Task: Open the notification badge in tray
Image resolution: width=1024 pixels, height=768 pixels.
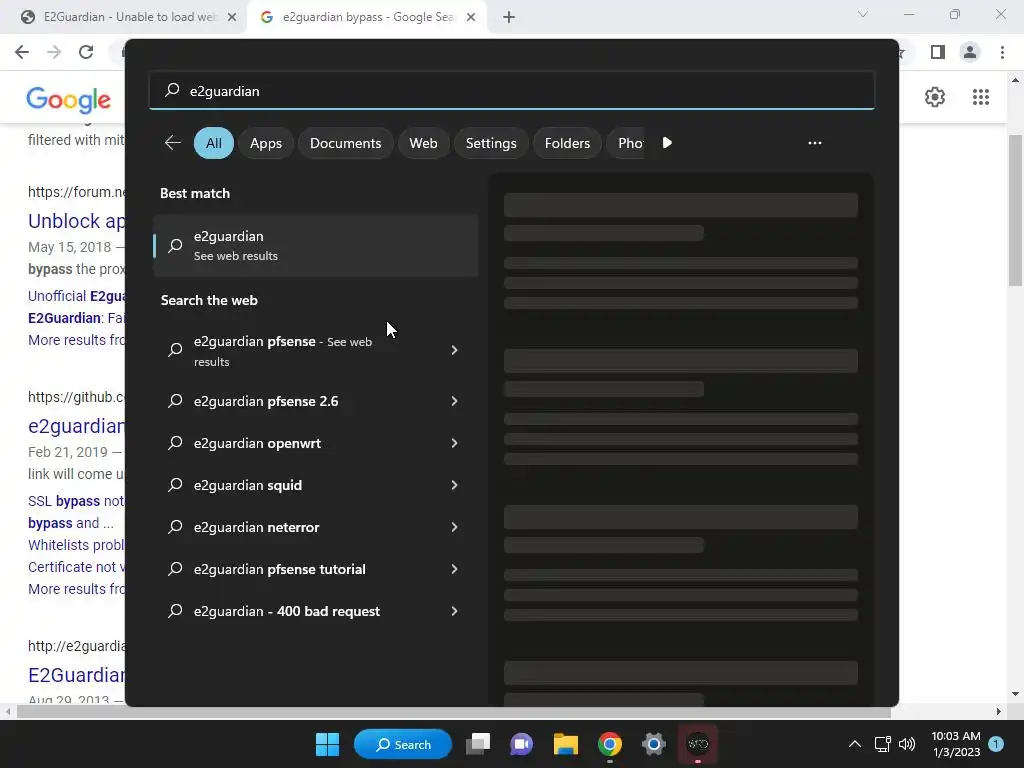Action: click(x=996, y=744)
